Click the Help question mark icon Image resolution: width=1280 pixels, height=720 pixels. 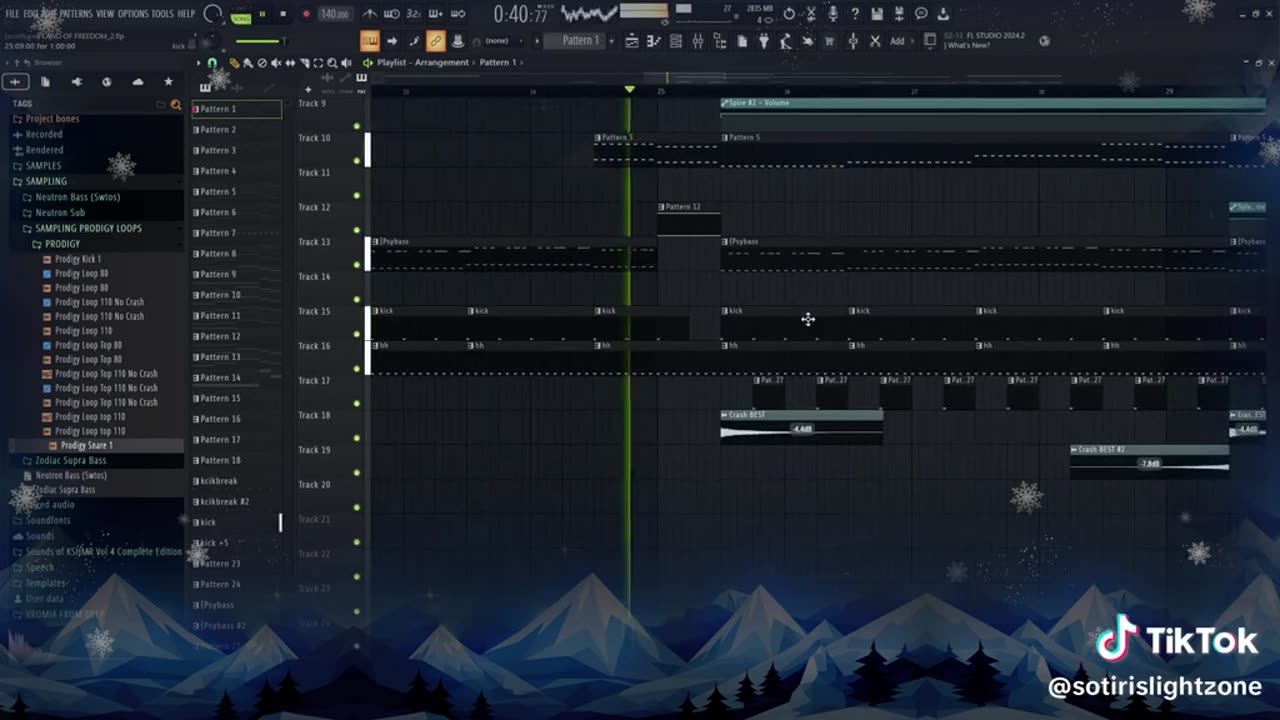(x=855, y=14)
